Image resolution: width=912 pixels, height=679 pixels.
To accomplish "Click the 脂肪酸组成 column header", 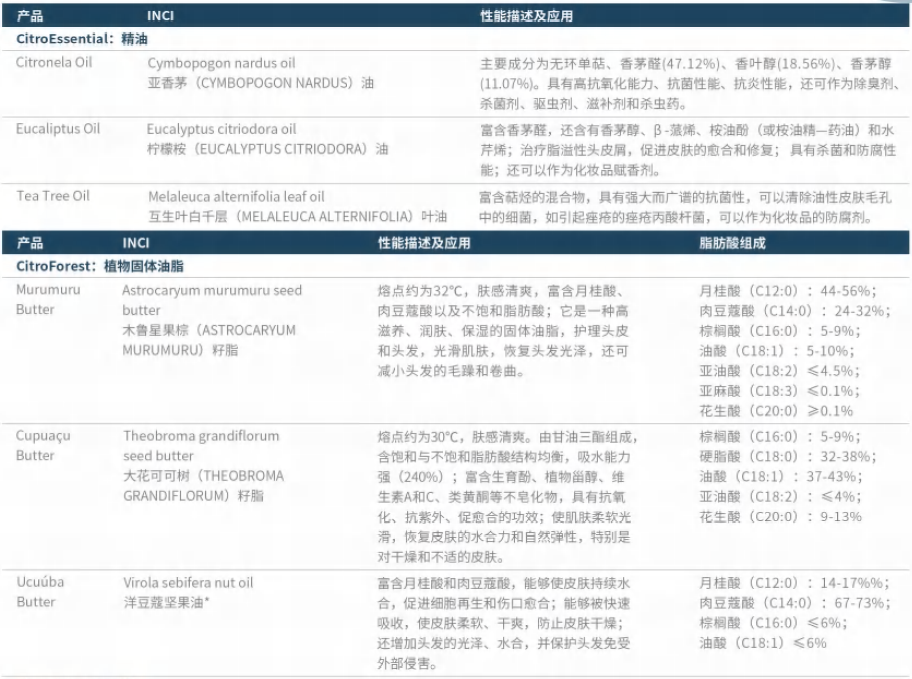I will click(x=732, y=243).
